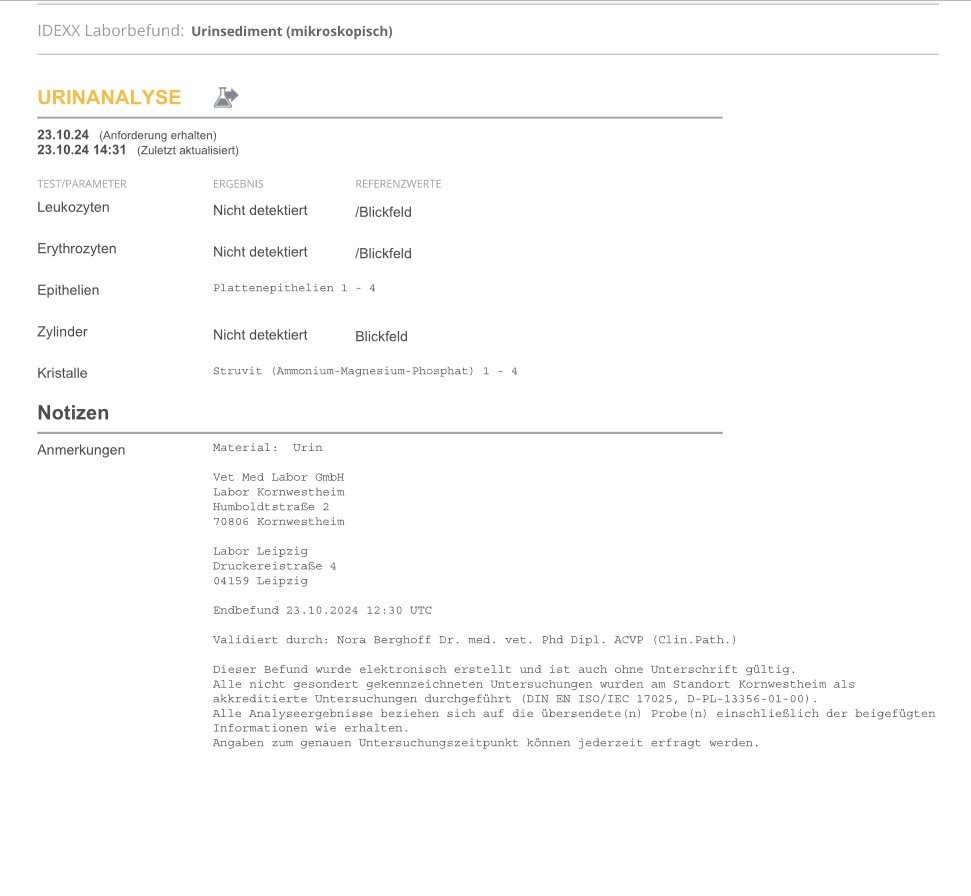The width and height of the screenshot is (971, 896).
Task: Select the Erythrozyten parameter label
Action: (x=77, y=249)
